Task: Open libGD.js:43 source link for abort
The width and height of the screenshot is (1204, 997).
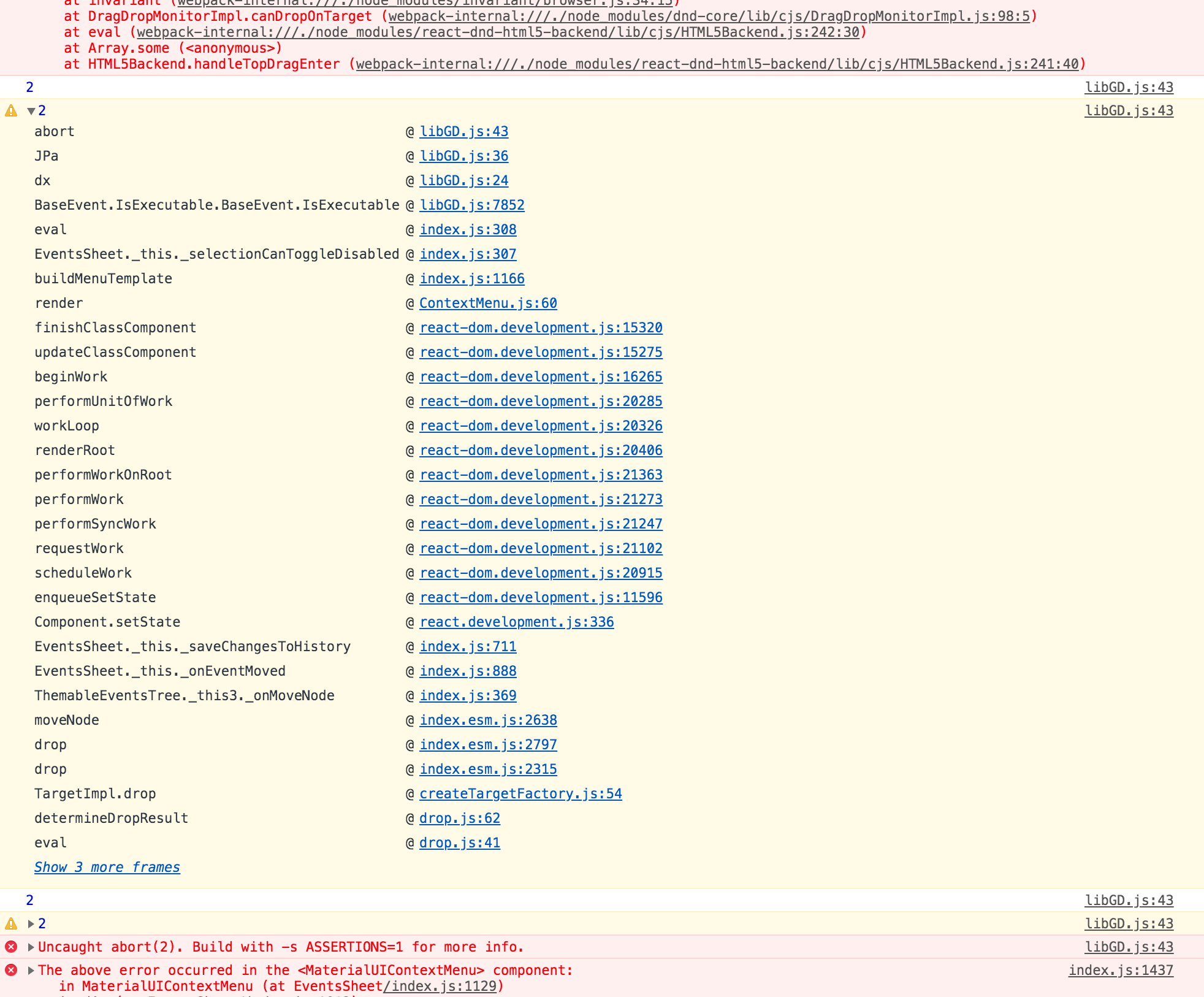Action: [463, 131]
